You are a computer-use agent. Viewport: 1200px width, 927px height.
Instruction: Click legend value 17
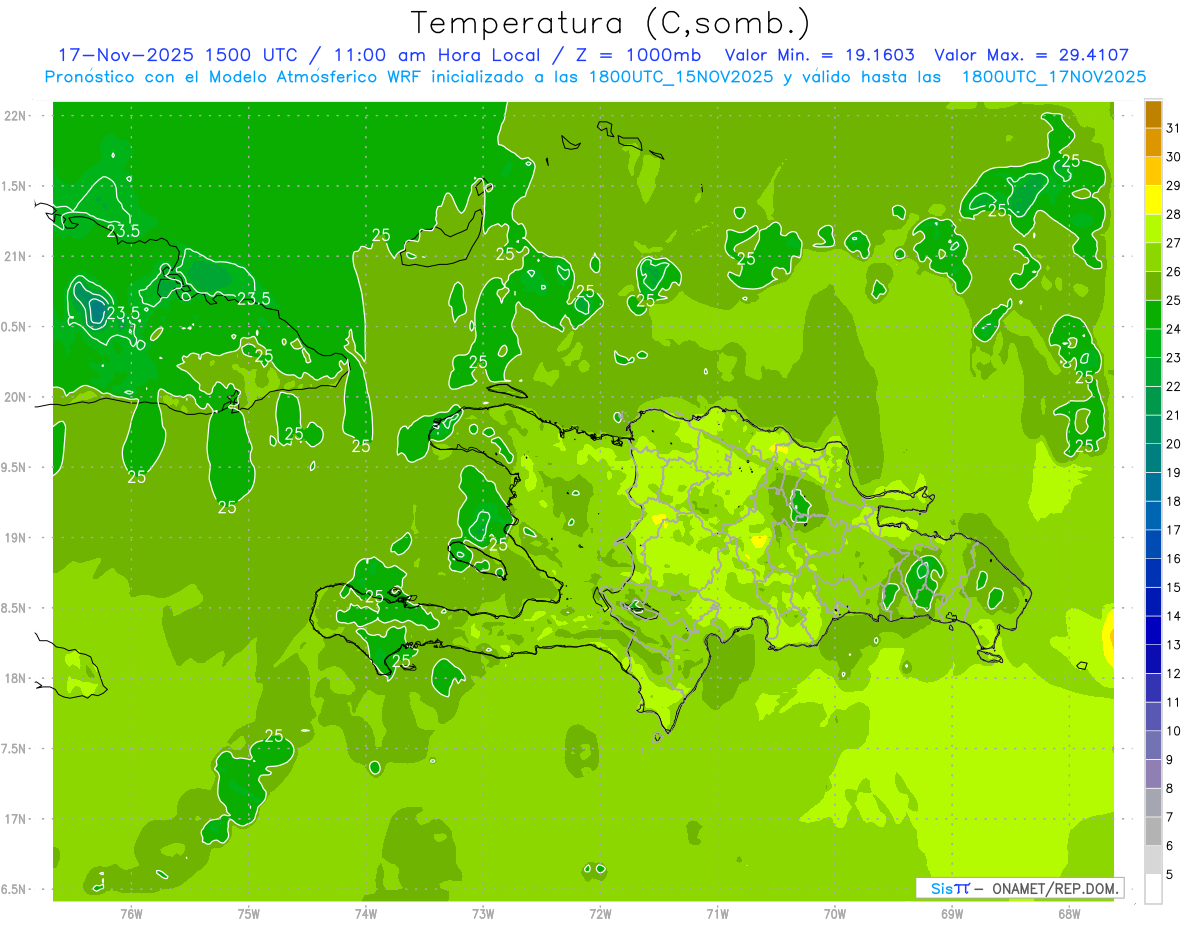coord(1173,530)
